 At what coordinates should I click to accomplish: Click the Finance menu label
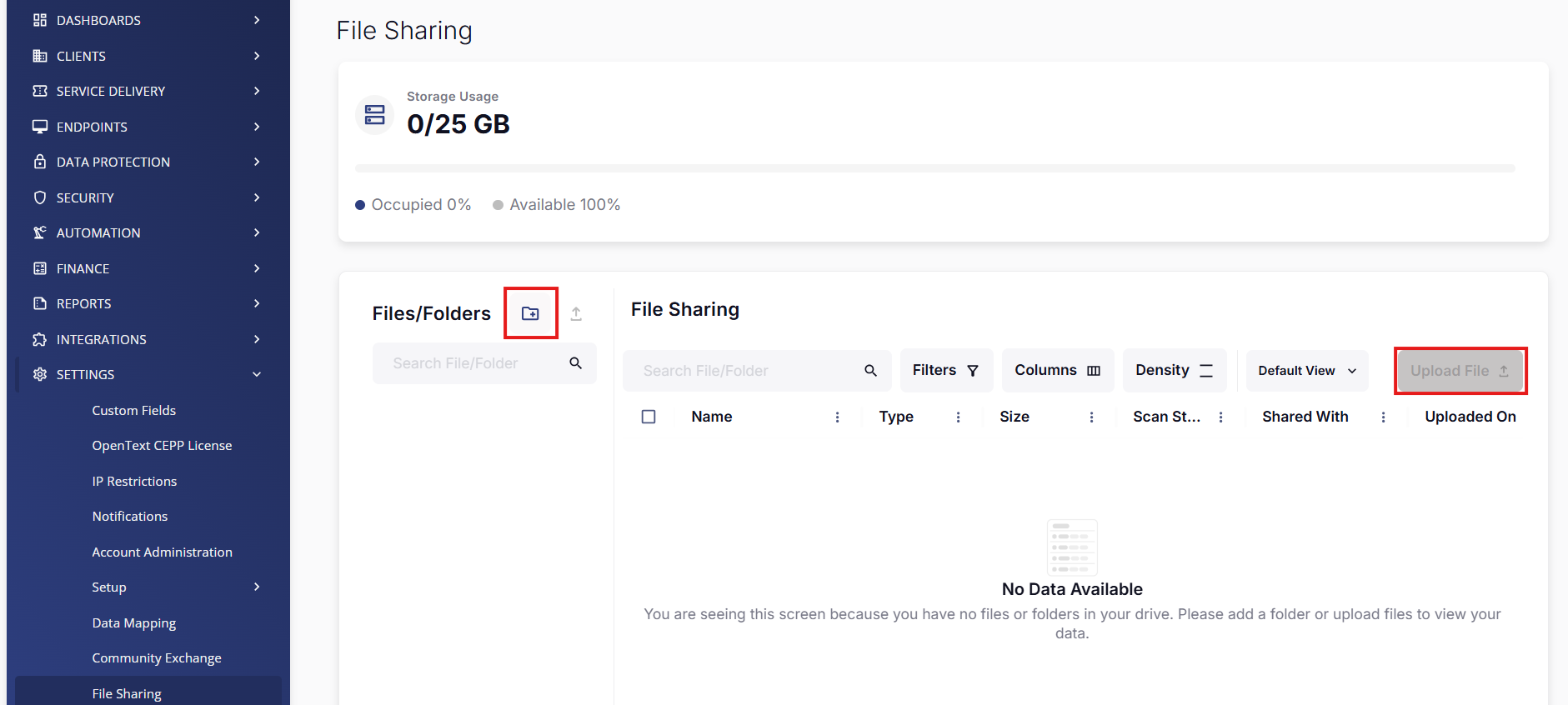(83, 268)
